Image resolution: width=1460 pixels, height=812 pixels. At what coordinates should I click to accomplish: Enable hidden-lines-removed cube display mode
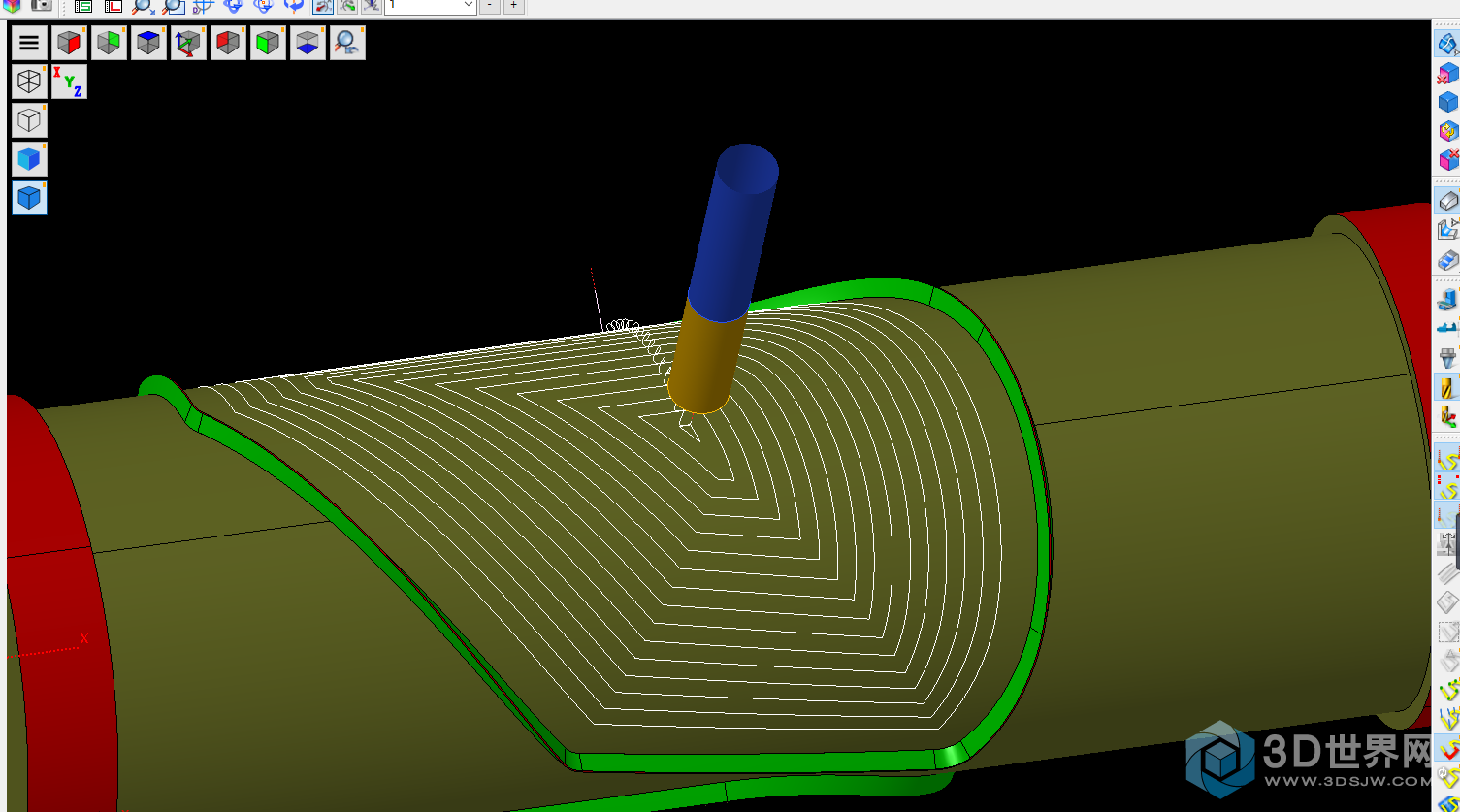click(29, 120)
